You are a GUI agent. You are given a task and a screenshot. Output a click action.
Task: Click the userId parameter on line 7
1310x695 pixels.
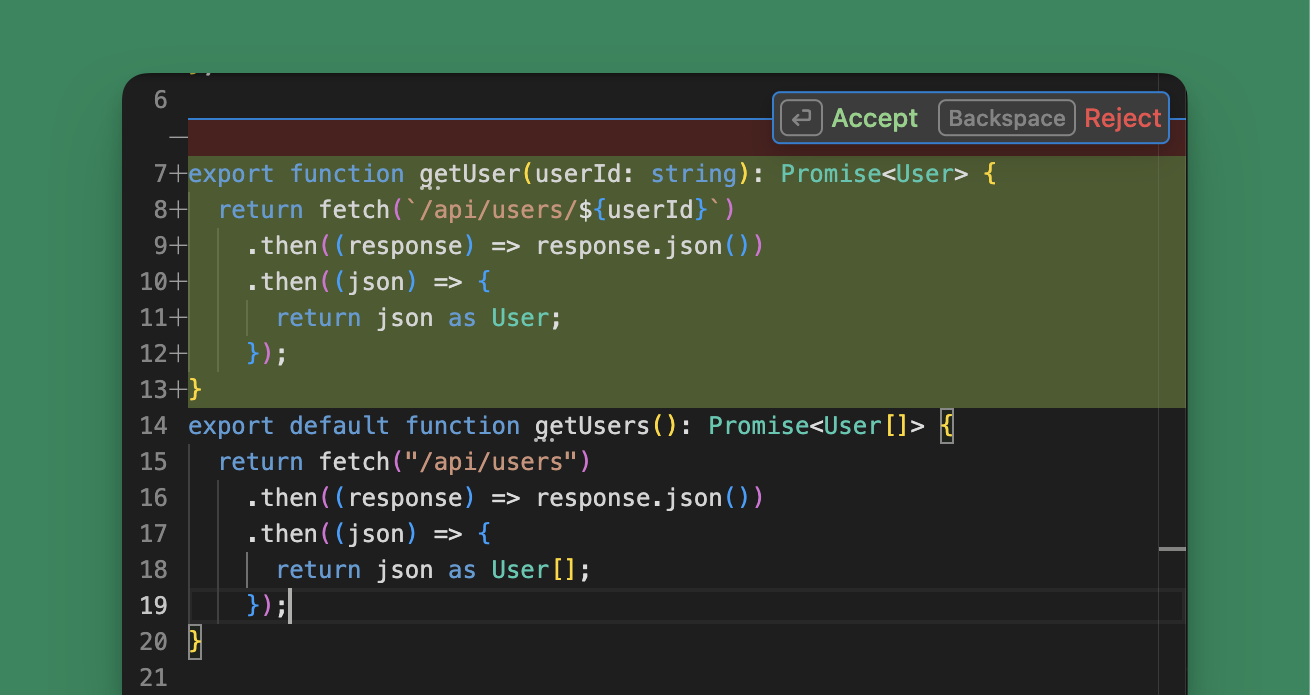tap(579, 174)
